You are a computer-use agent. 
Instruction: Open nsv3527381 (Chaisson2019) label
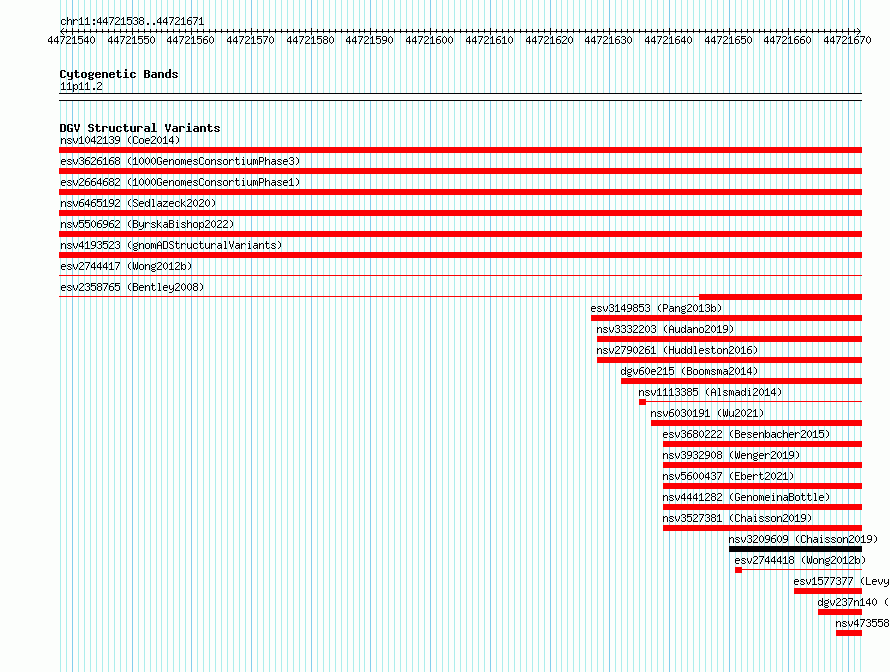click(x=737, y=518)
